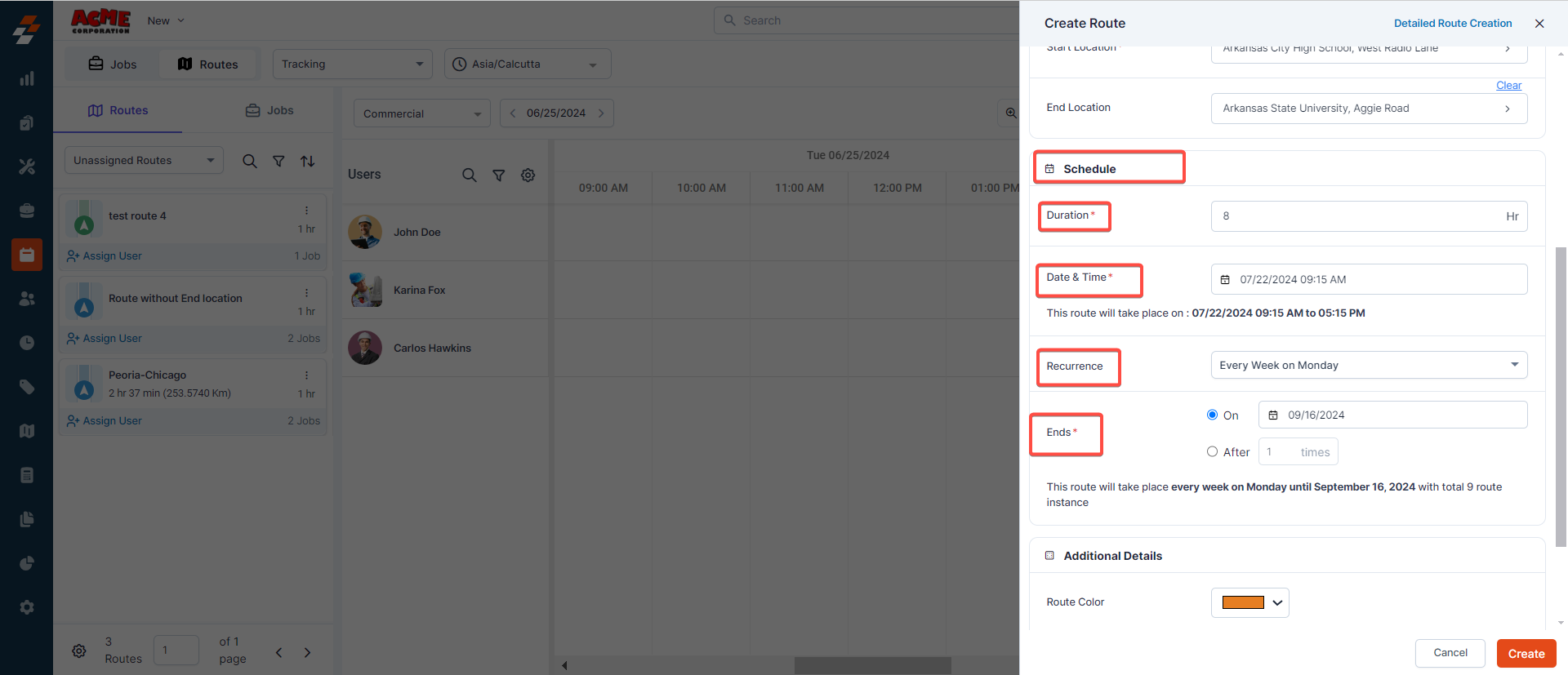Open the Tracking dropdown
The width and height of the screenshot is (1568, 675).
(352, 64)
